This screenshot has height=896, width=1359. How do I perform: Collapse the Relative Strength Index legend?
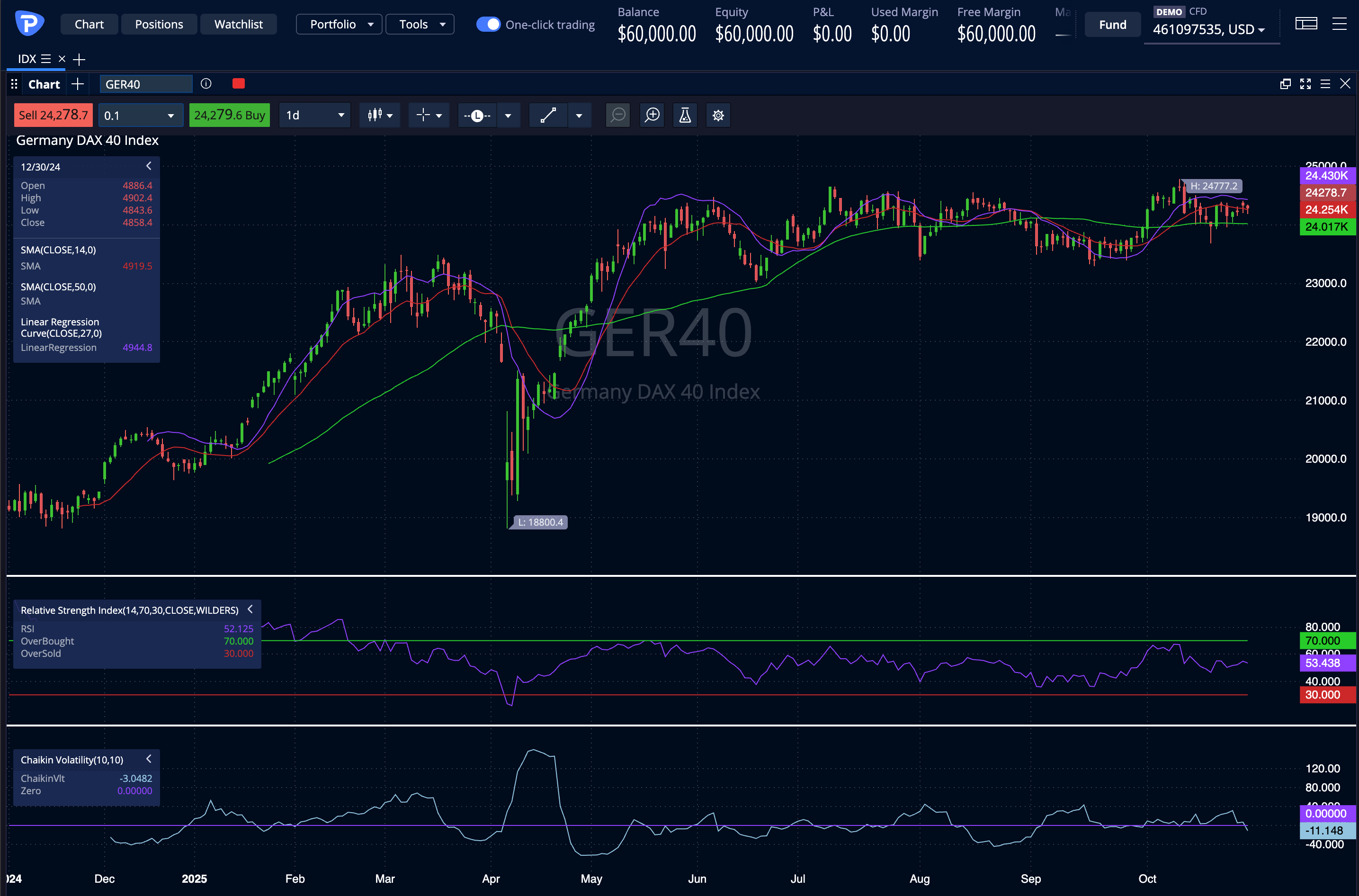250,609
